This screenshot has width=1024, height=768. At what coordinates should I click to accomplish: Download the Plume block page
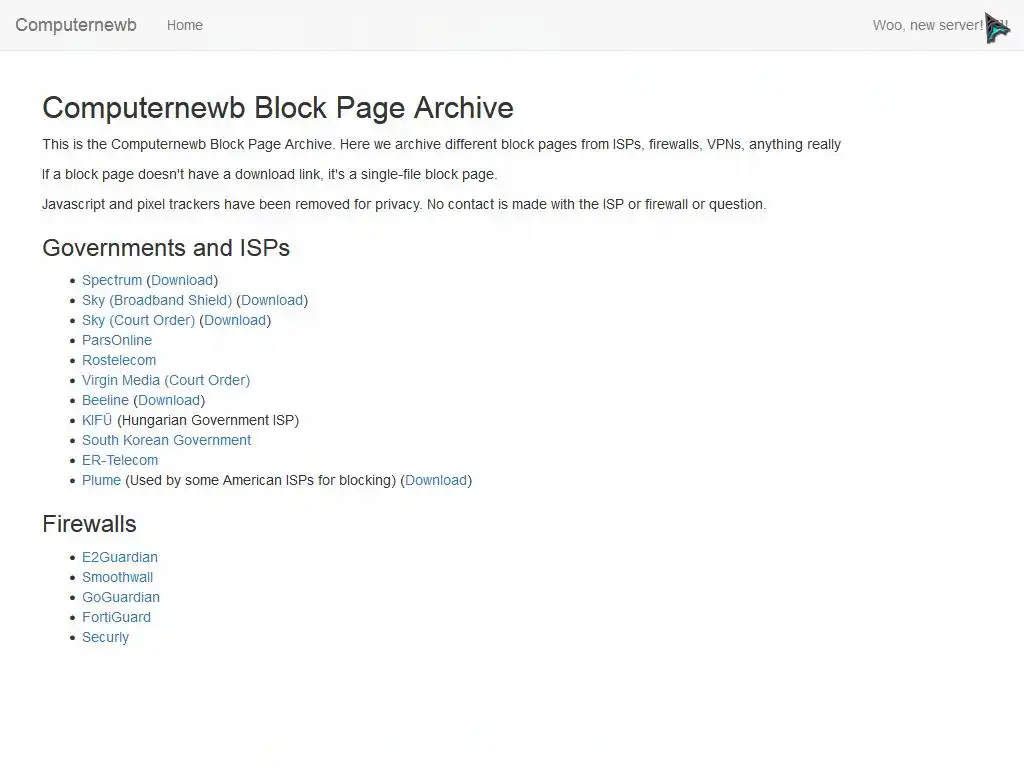(436, 481)
